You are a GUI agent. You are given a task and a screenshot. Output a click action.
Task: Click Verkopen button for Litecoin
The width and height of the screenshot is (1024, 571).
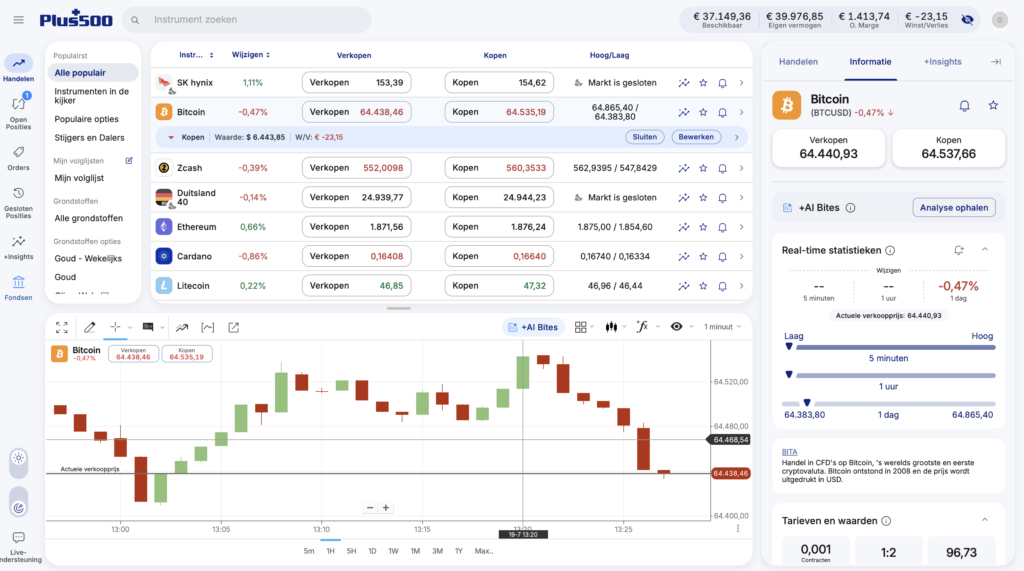pyautogui.click(x=356, y=286)
